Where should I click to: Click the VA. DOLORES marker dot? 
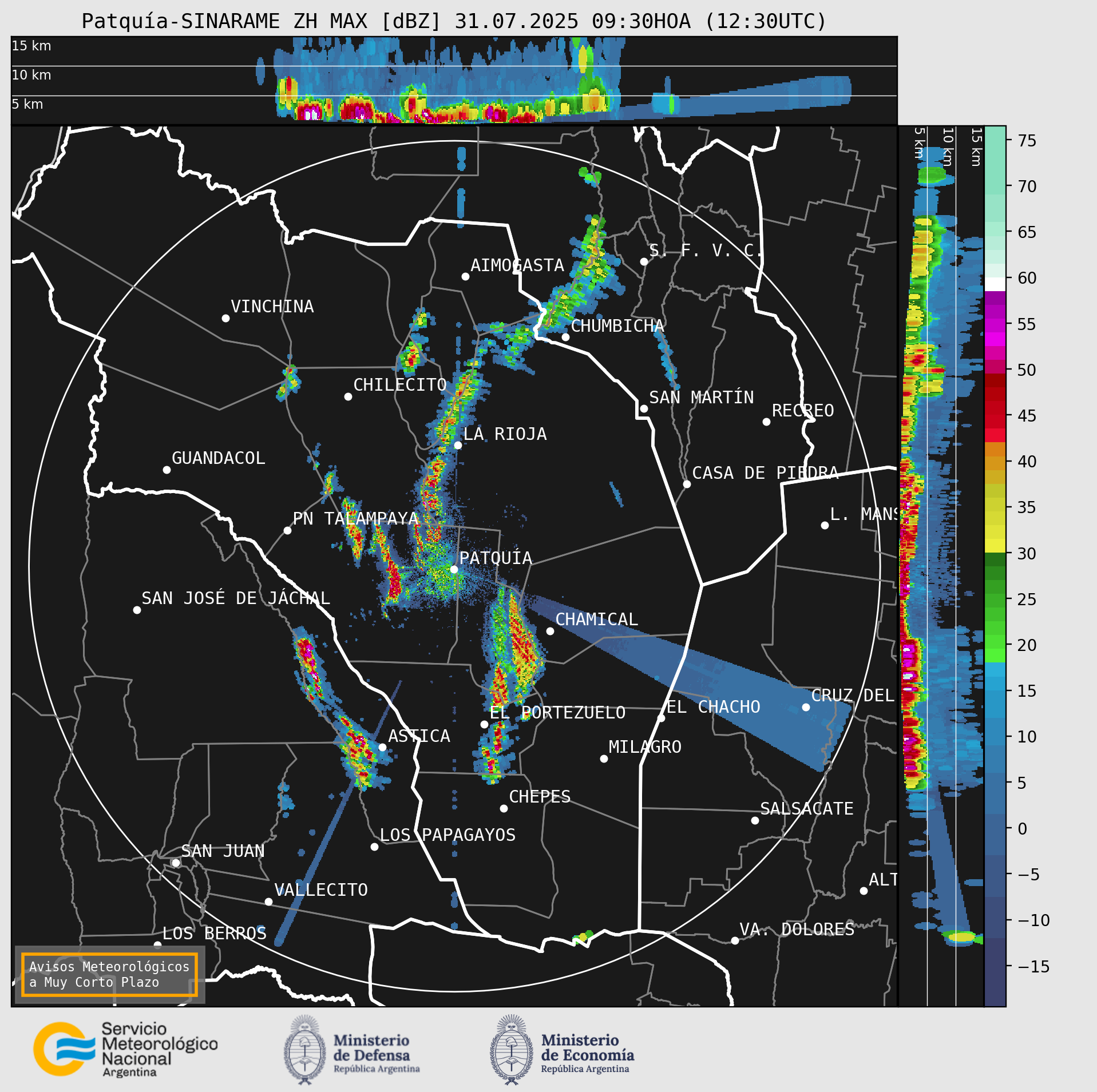(735, 940)
